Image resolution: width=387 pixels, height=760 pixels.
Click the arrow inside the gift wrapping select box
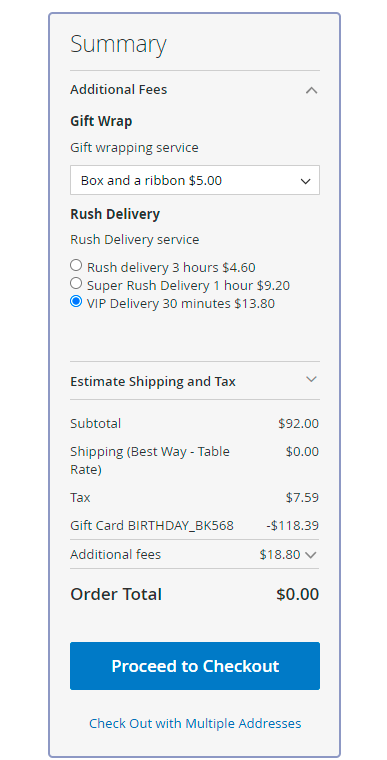coord(305,181)
